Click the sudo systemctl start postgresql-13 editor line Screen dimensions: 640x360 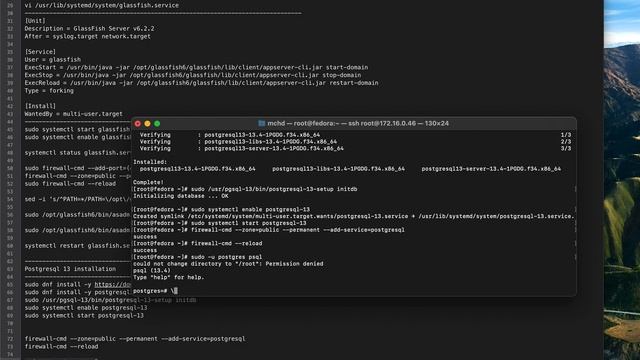click(84, 316)
